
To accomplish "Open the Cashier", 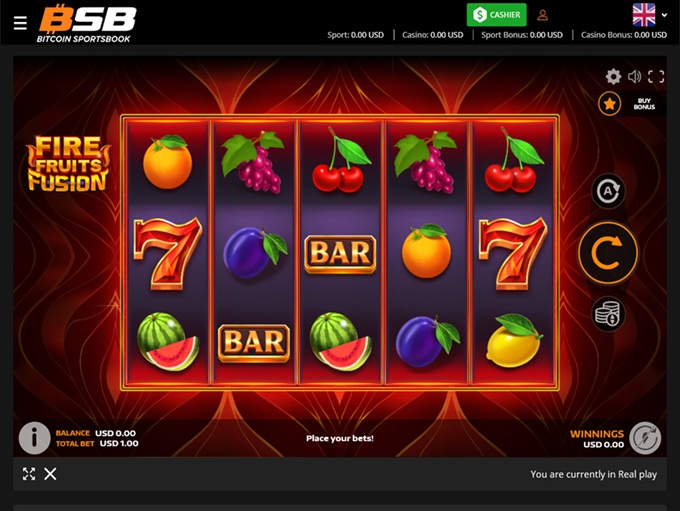I will click(497, 15).
